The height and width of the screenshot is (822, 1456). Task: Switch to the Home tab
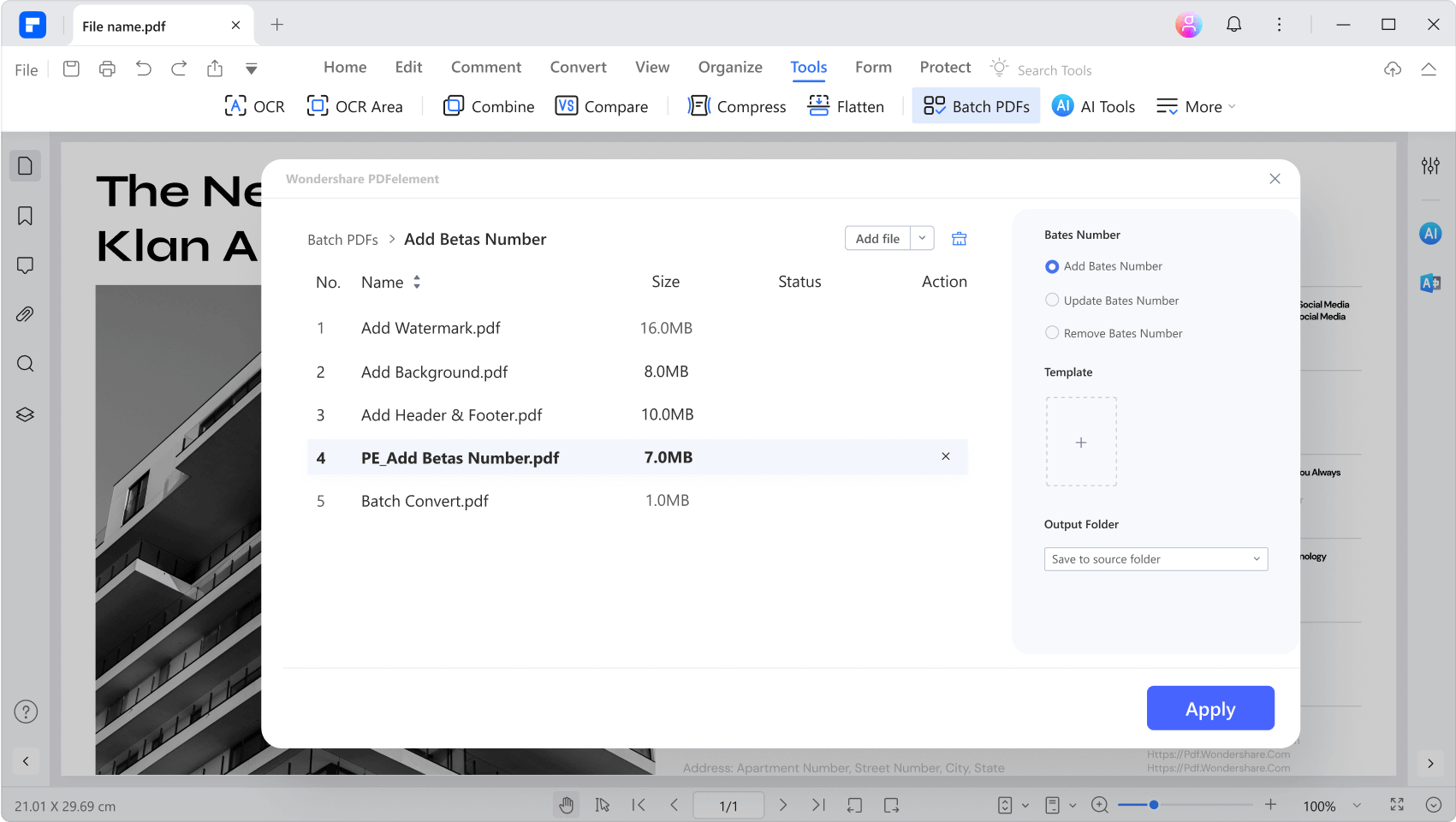[x=345, y=68]
